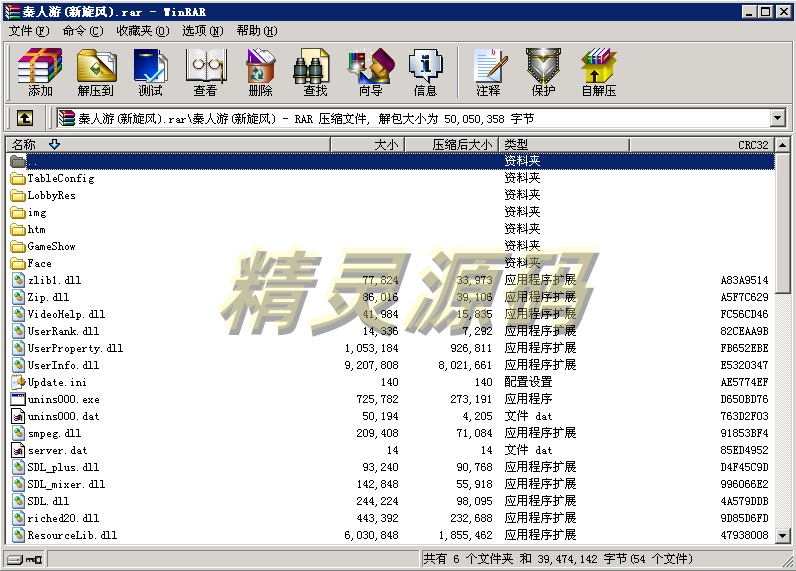Click the archive path text field

[x=412, y=119]
